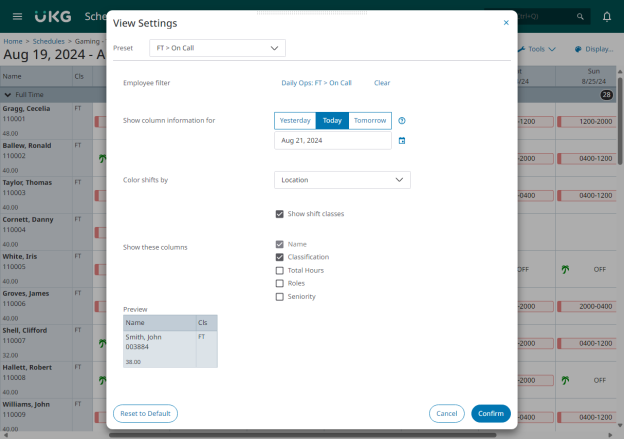Click Gragg's Sunday 1200-2000 shift
This screenshot has height=439, width=624.
(587, 122)
